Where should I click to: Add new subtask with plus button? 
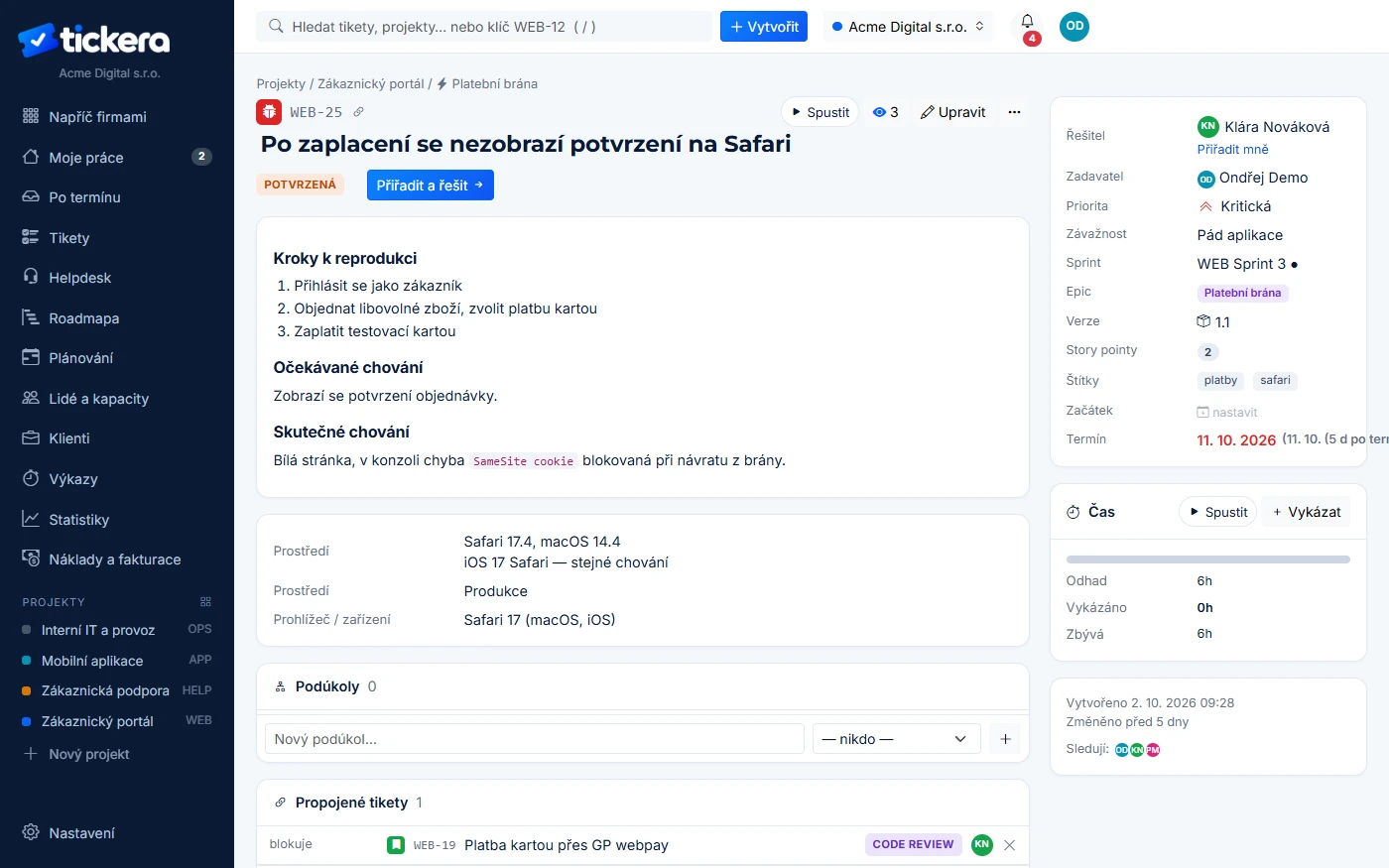[1005, 739]
